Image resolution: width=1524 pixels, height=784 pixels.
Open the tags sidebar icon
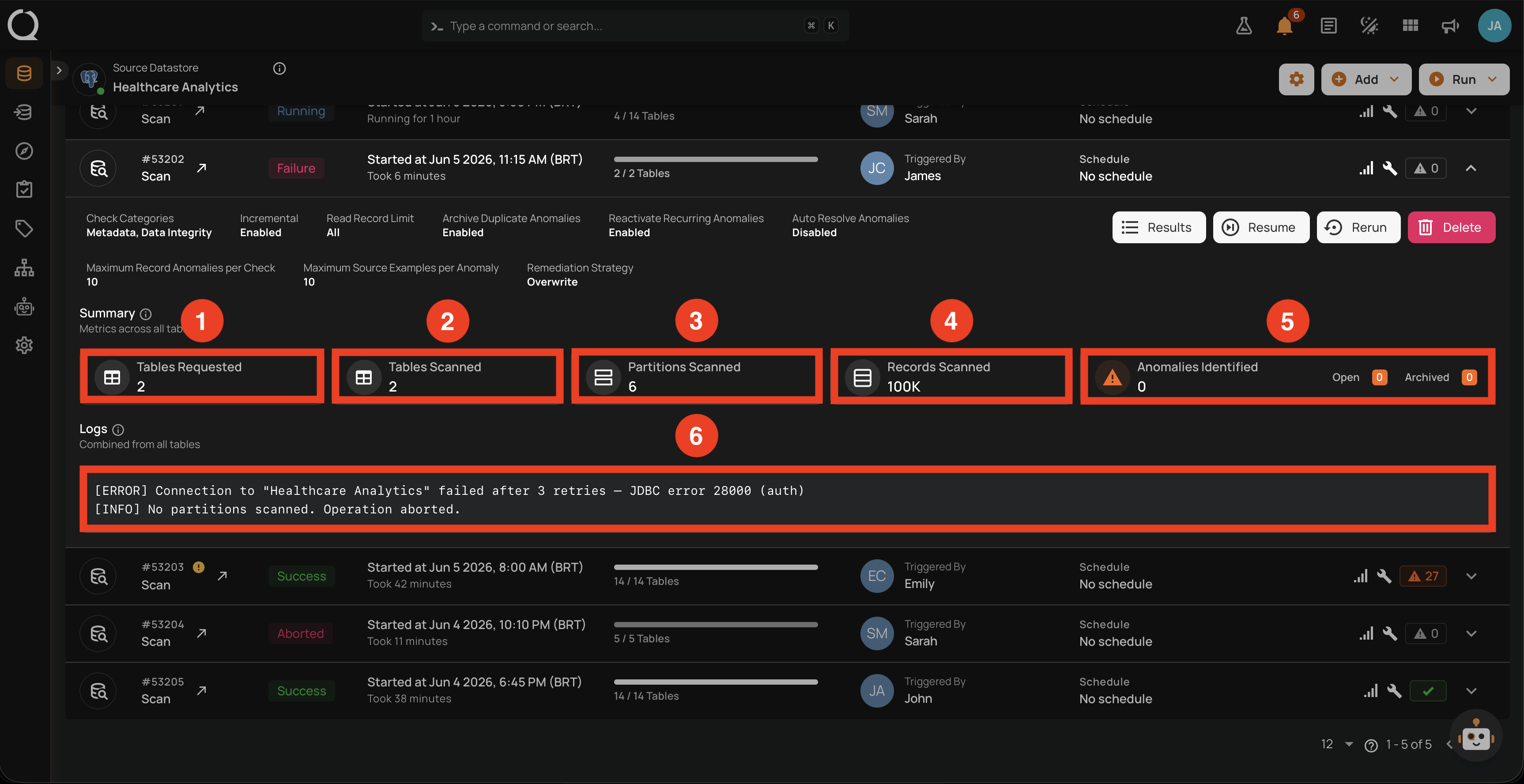click(24, 228)
